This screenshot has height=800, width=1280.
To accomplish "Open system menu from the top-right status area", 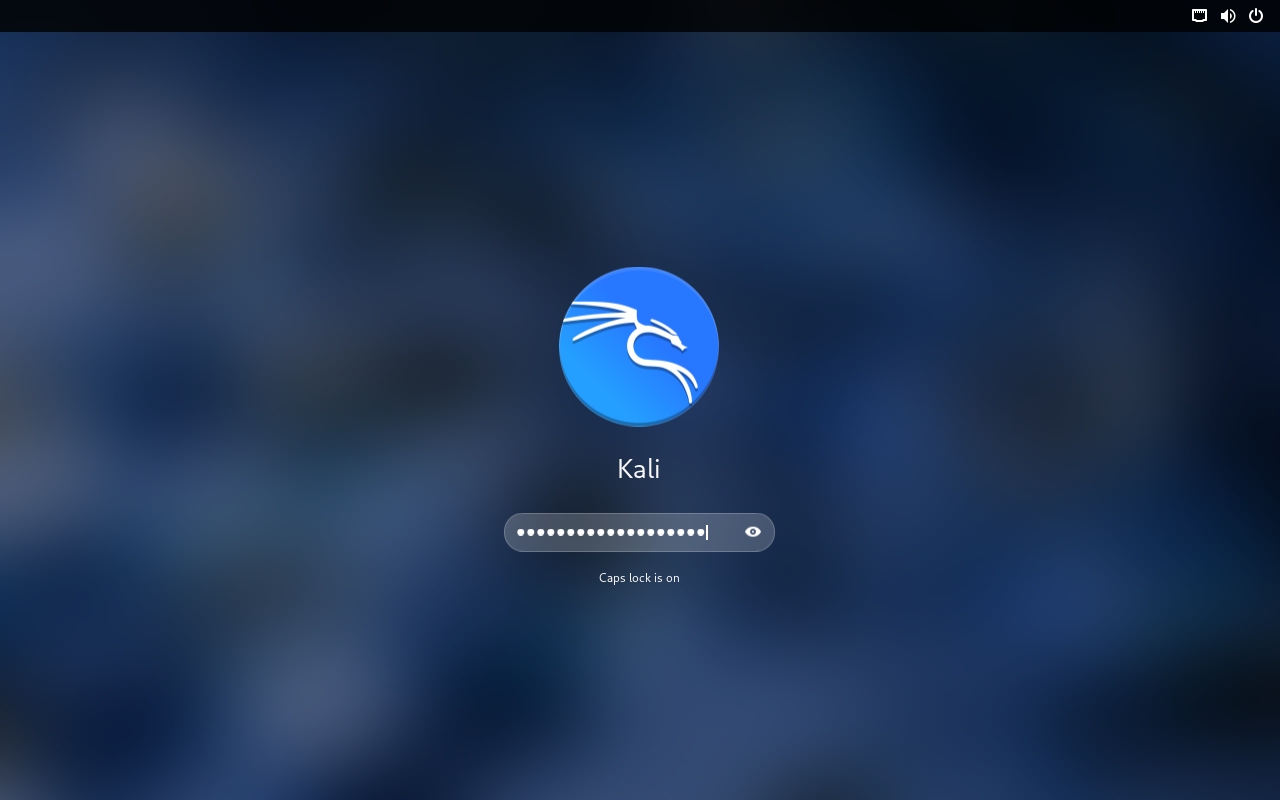I will coord(1227,15).
